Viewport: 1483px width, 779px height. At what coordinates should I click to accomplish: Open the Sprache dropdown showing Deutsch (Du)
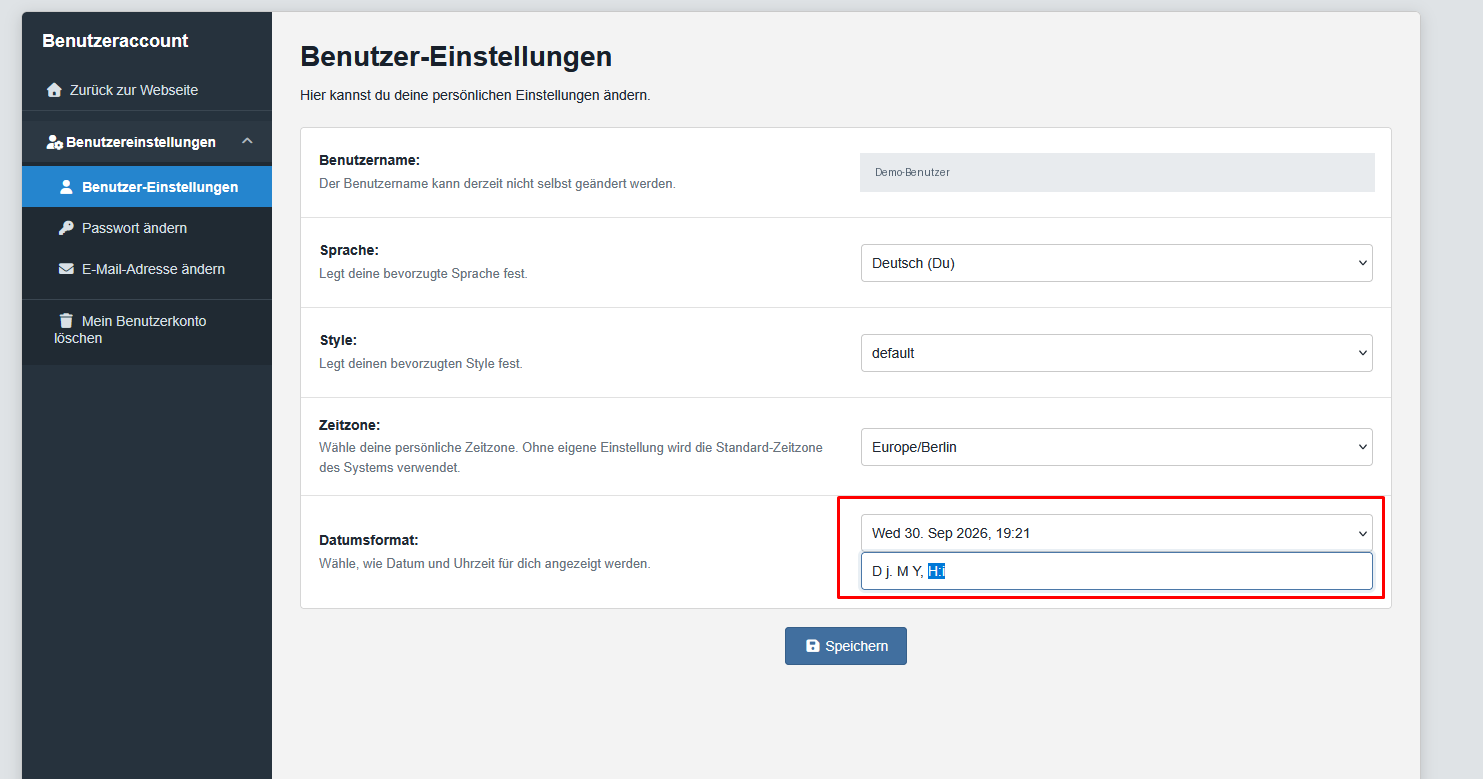(x=1116, y=263)
